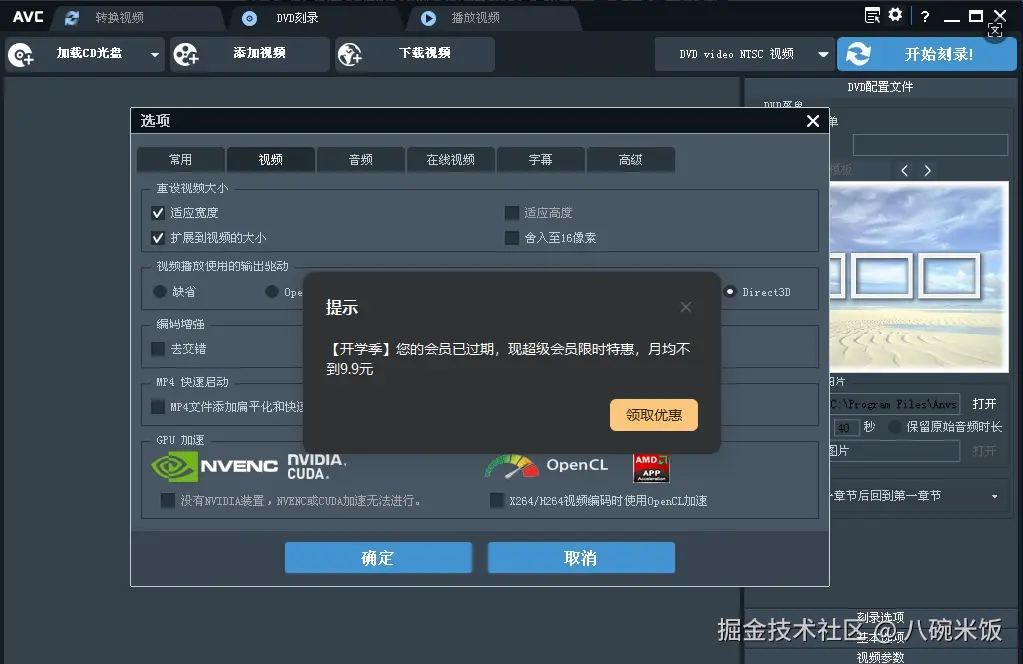Viewport: 1023px width, 664px height.
Task: Open the task list icon in title bar
Action: pyautogui.click(x=872, y=15)
